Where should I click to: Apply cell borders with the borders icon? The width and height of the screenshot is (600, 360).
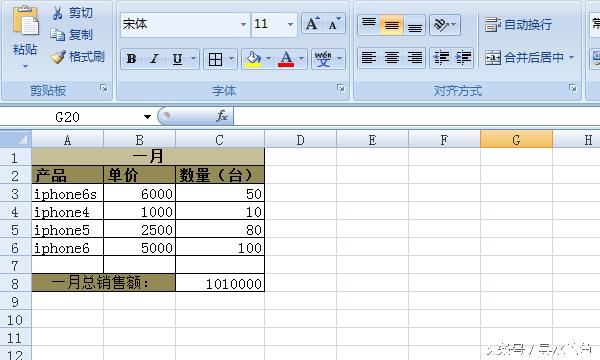(x=215, y=59)
